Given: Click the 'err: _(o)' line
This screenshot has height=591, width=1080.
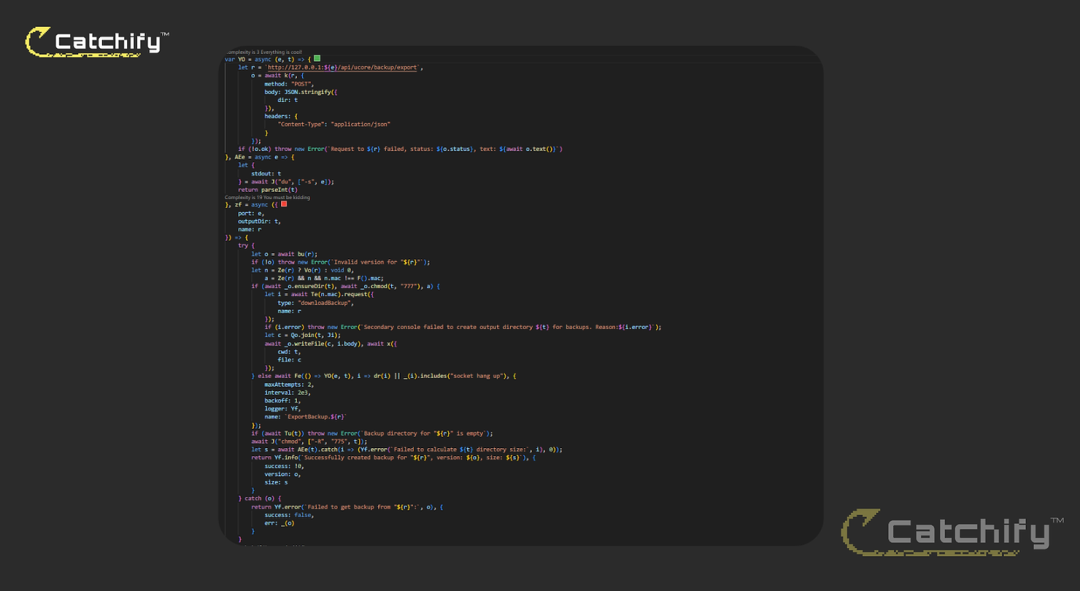Looking at the screenshot, I should (279, 523).
